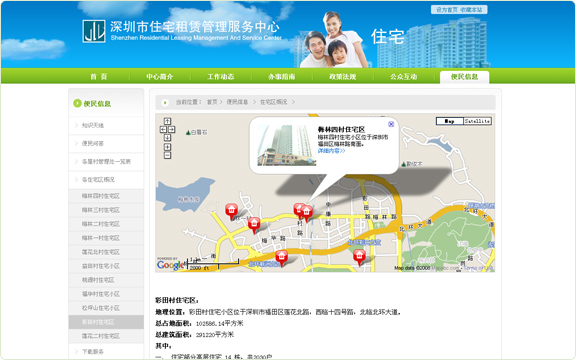The height and width of the screenshot is (360, 576).
Task: Click 深圳市住宅租赁管理服务中心 site title
Action: point(195,27)
